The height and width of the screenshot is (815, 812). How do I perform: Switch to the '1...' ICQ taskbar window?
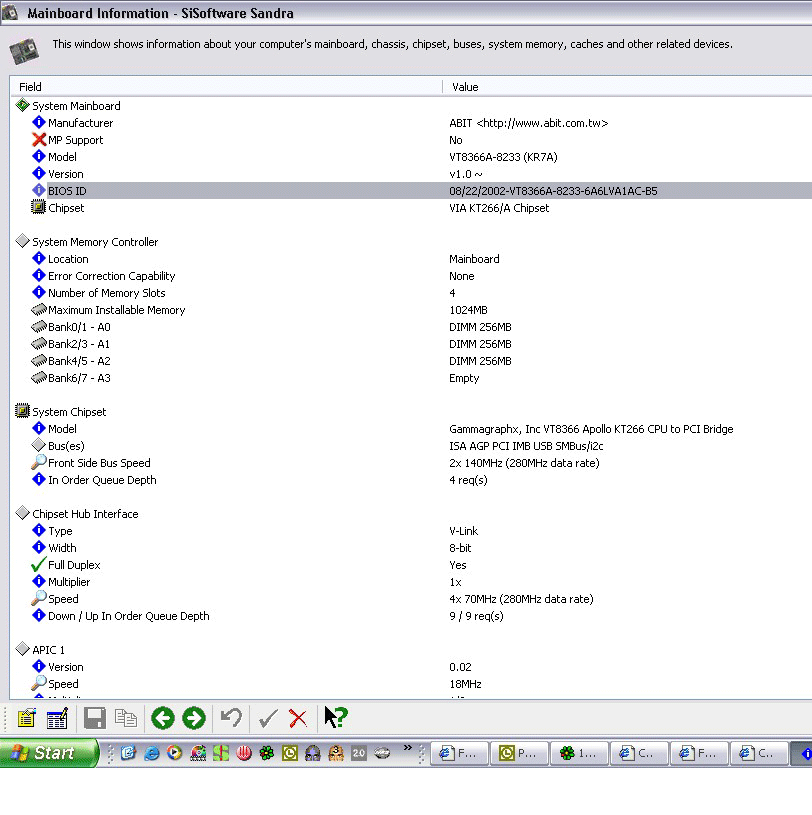pyautogui.click(x=579, y=753)
